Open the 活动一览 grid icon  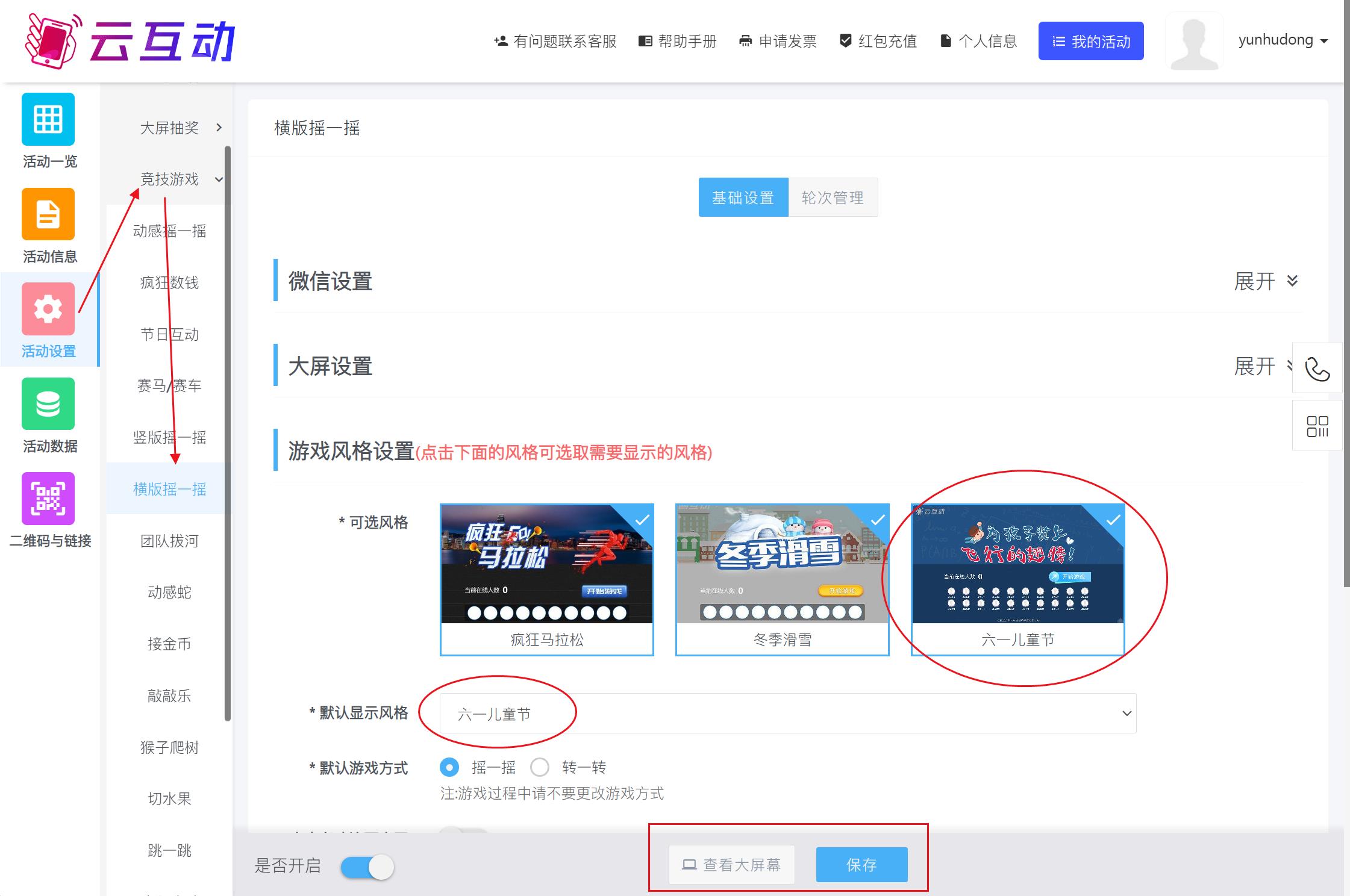coord(48,119)
